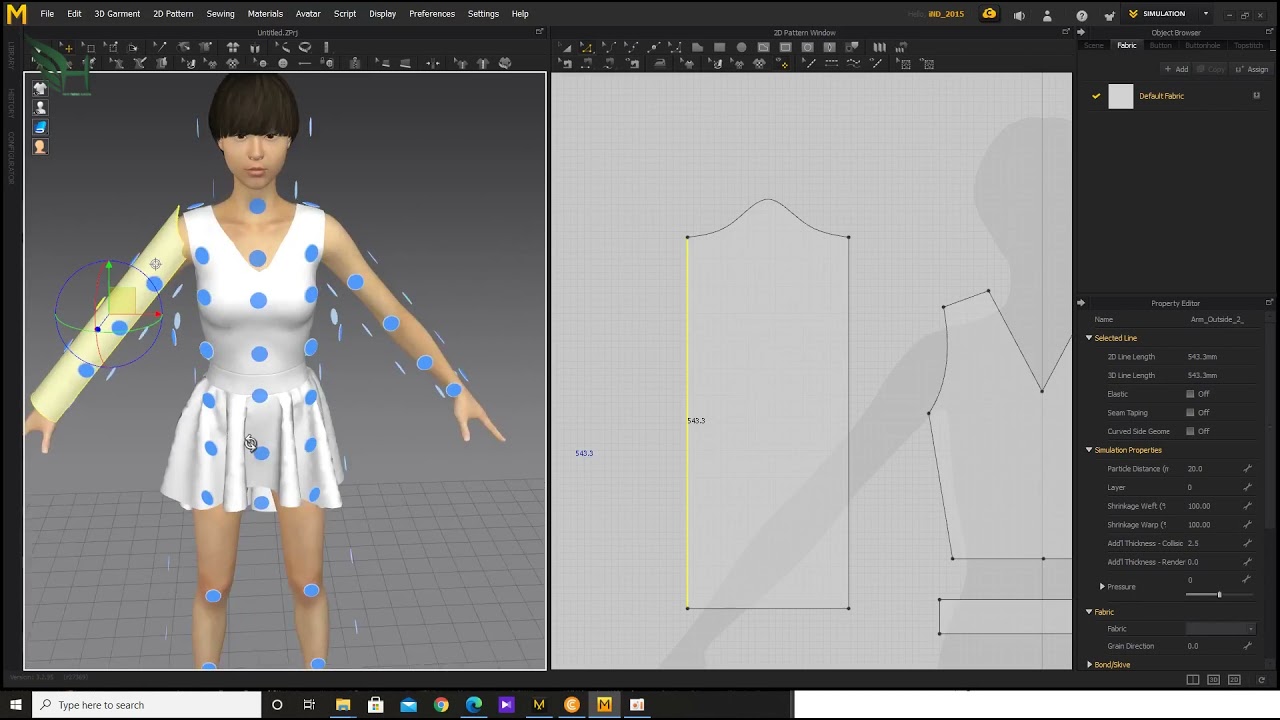Open the Sewing menu
The width and height of the screenshot is (1280, 720).
220,14
